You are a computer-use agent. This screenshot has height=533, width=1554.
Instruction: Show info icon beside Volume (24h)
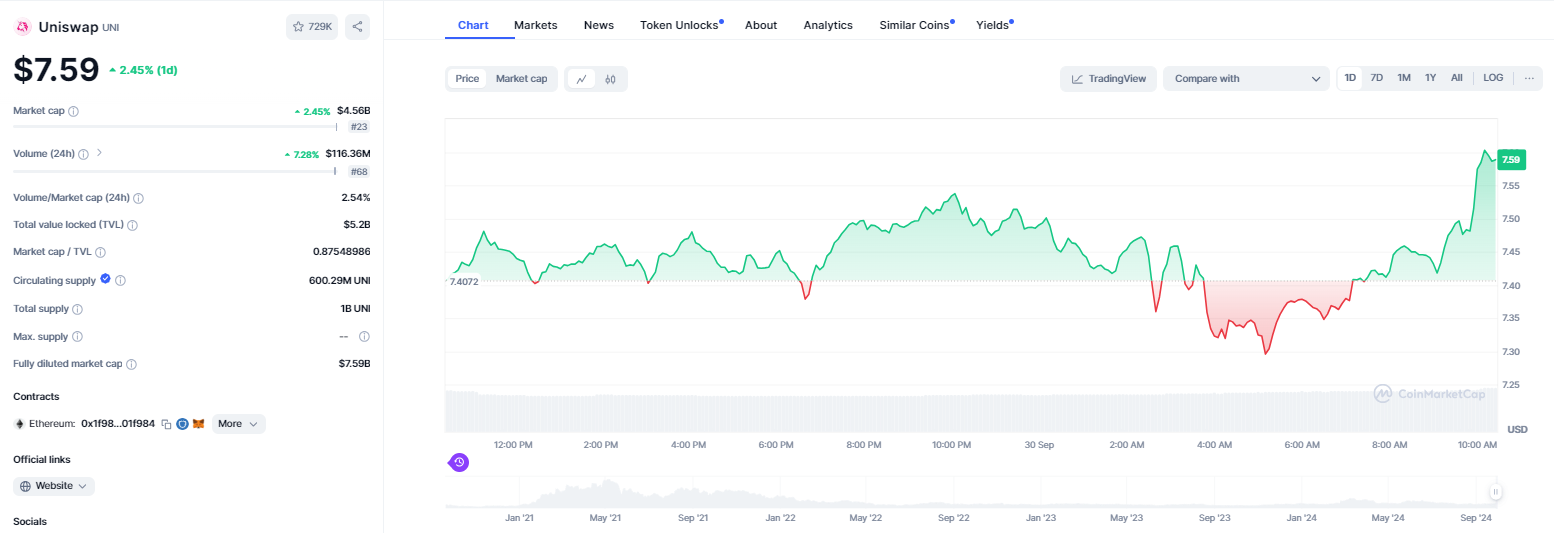pos(84,154)
